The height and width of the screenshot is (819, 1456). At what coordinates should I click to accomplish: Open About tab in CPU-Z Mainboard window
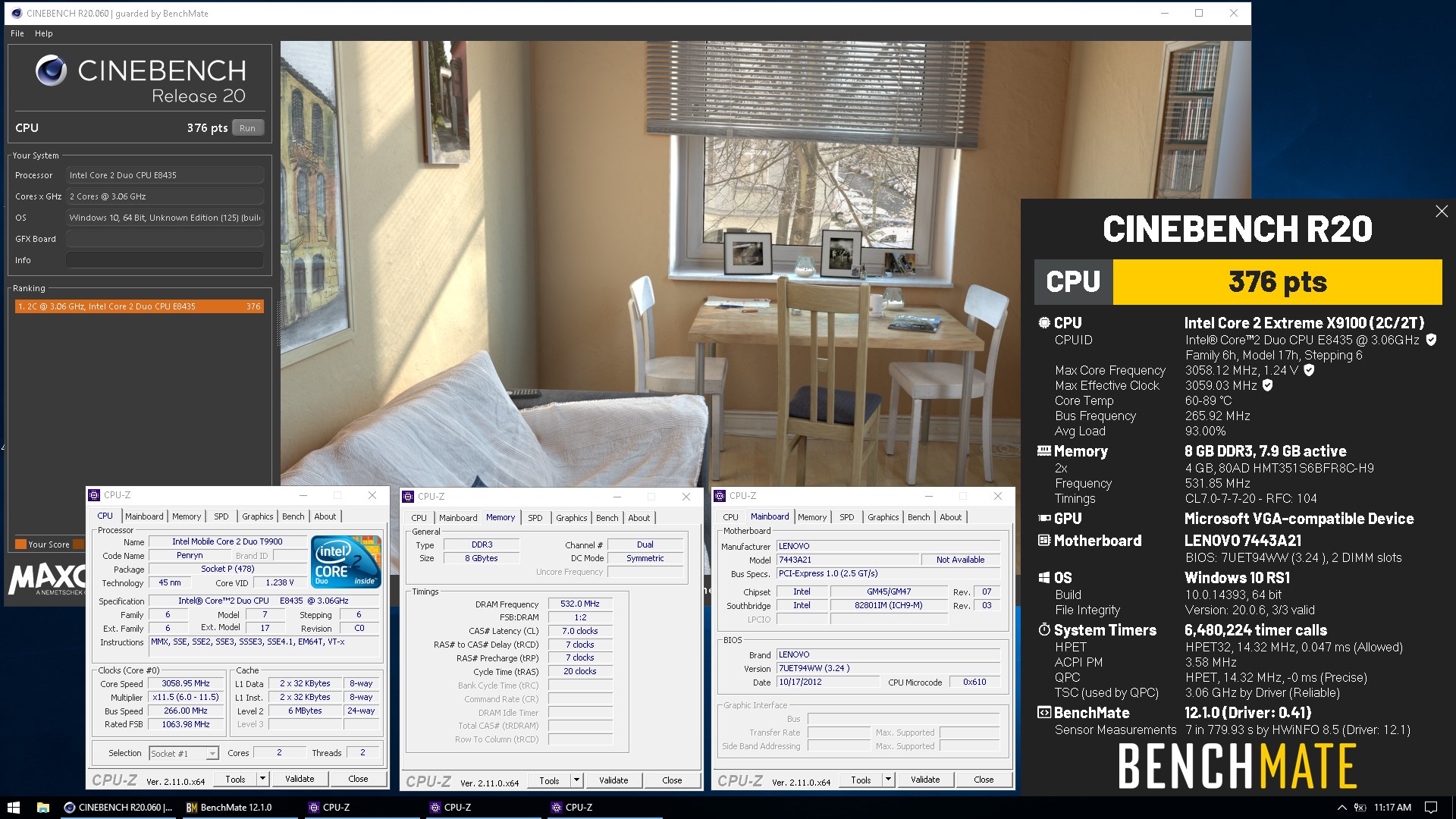click(x=950, y=517)
